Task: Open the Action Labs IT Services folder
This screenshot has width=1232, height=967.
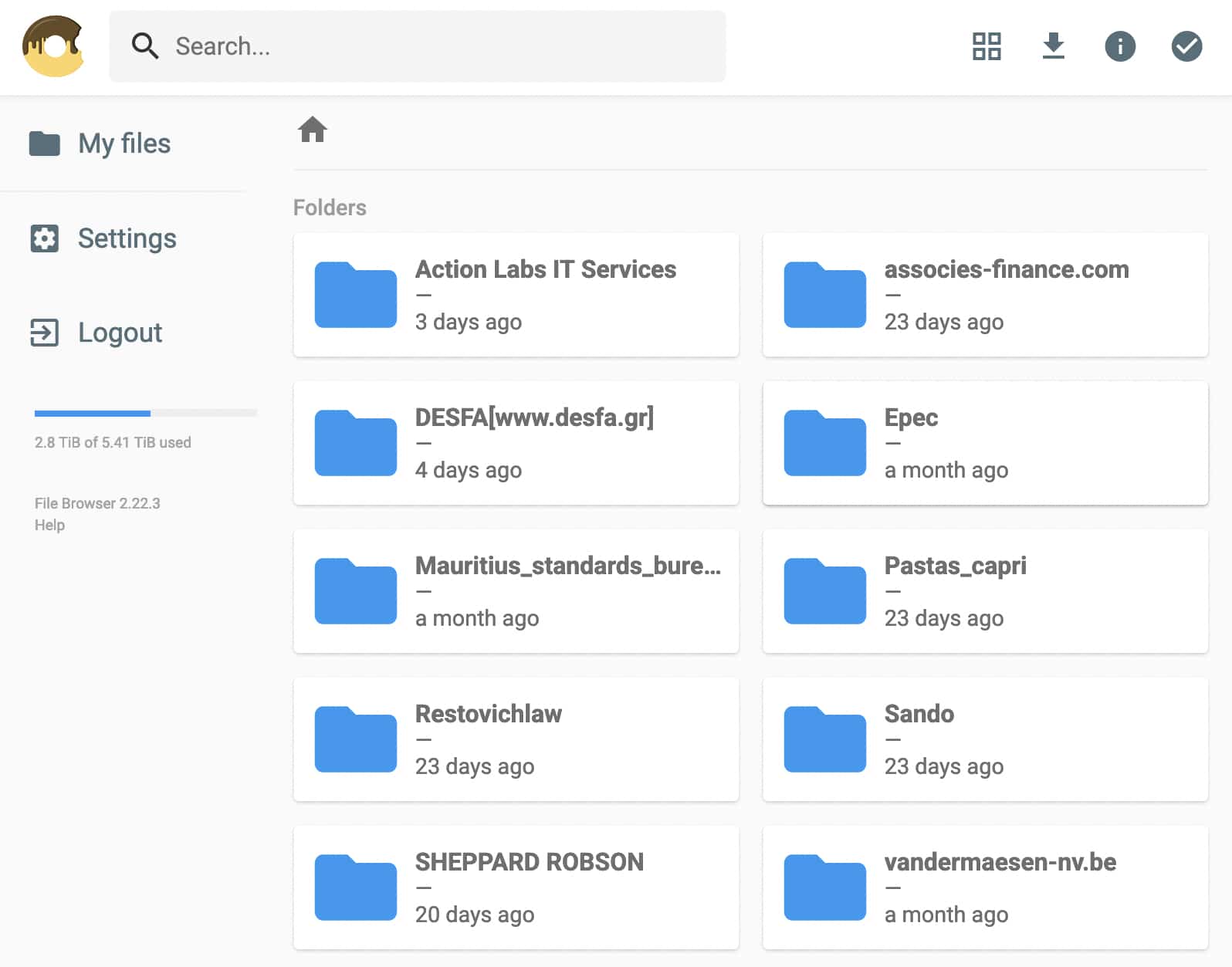Action: tap(516, 295)
